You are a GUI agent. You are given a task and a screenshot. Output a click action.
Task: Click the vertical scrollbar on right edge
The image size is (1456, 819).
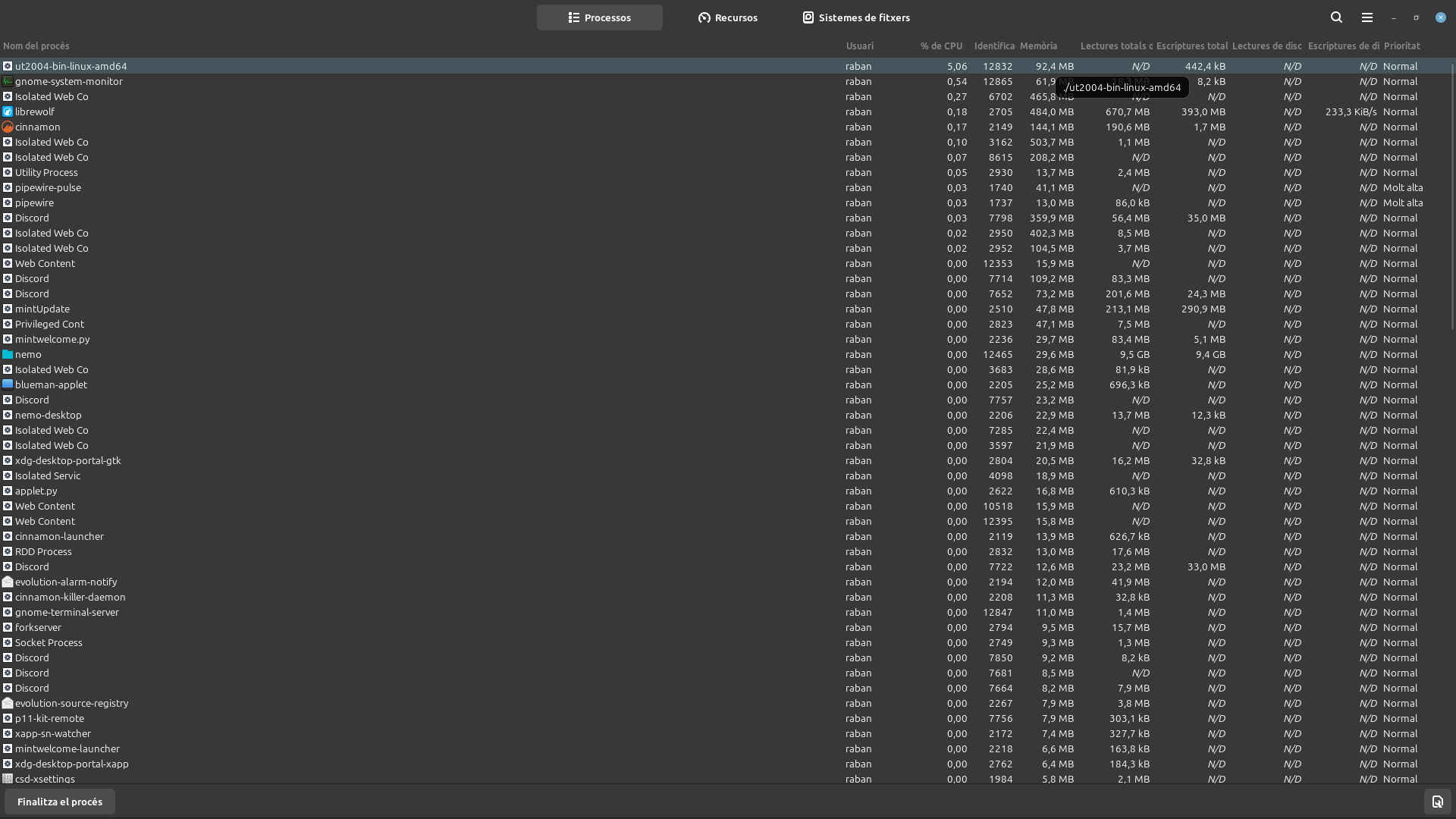click(x=1452, y=197)
